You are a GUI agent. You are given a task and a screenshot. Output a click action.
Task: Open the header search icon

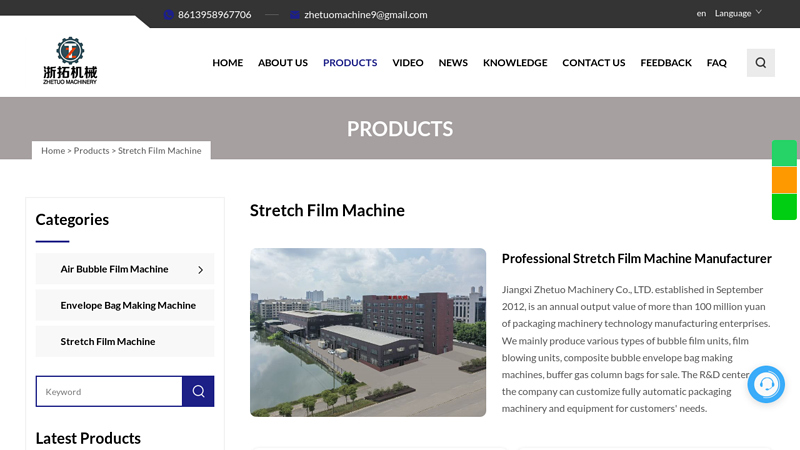pyautogui.click(x=760, y=63)
